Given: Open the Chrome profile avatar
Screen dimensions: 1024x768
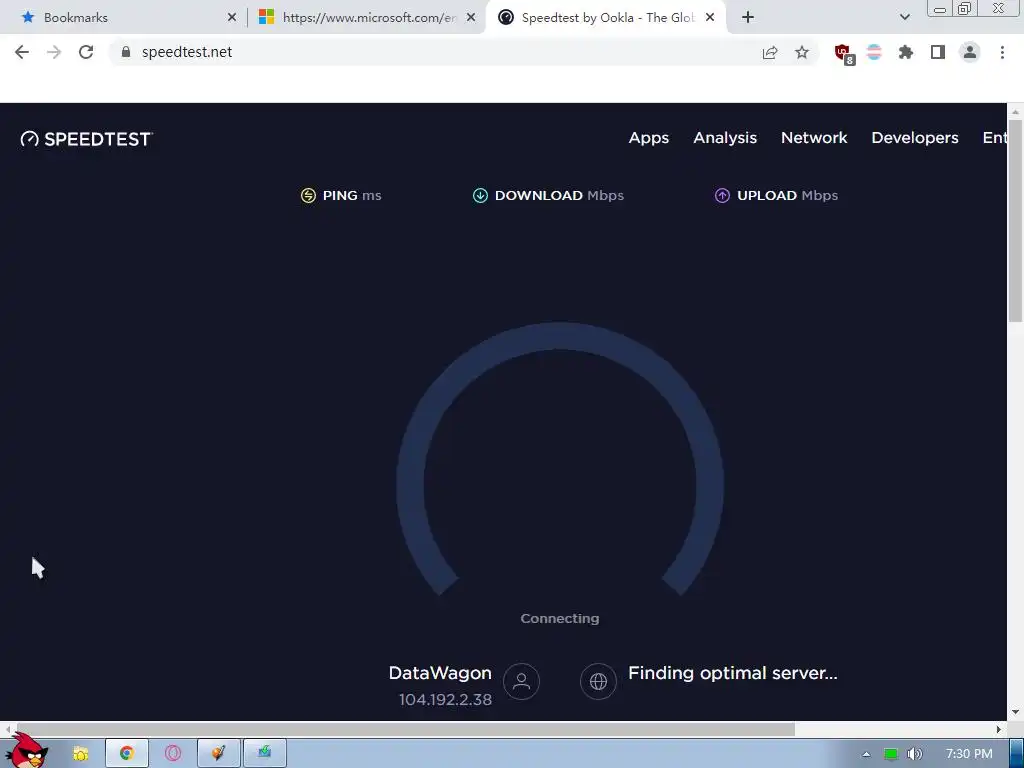Looking at the screenshot, I should click(x=970, y=52).
